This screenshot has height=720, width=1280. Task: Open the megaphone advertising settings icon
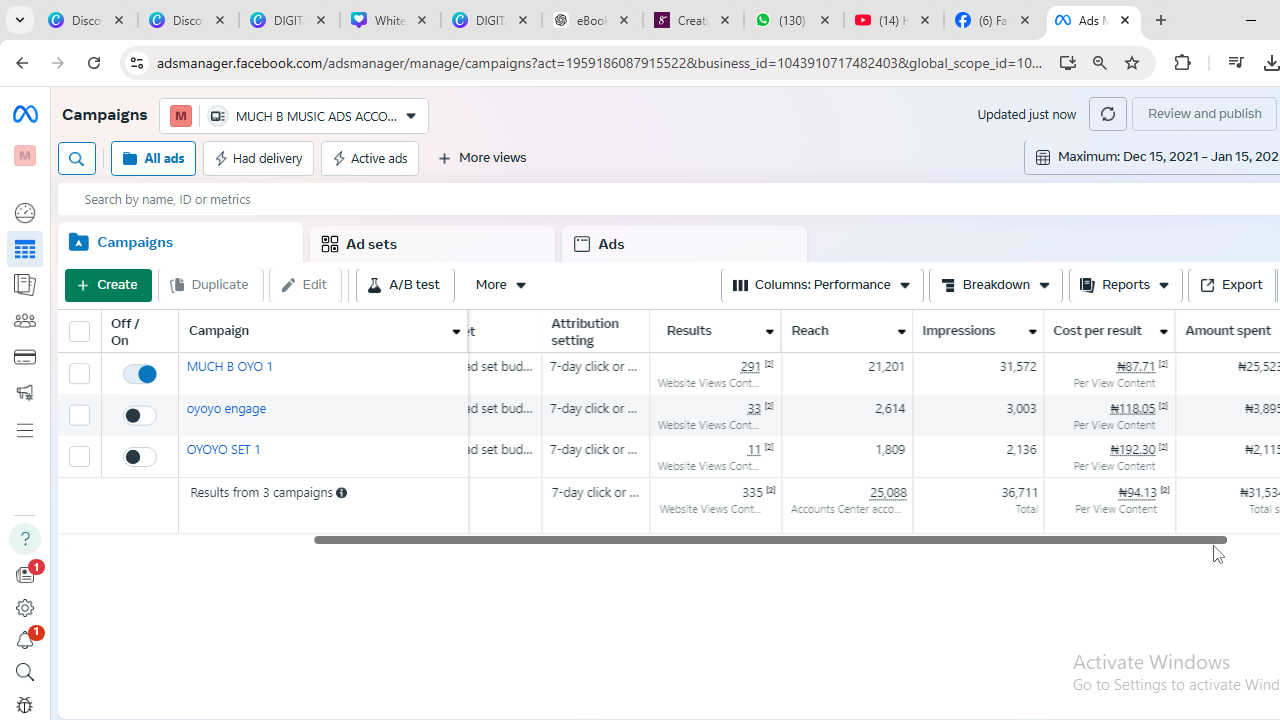coord(25,393)
